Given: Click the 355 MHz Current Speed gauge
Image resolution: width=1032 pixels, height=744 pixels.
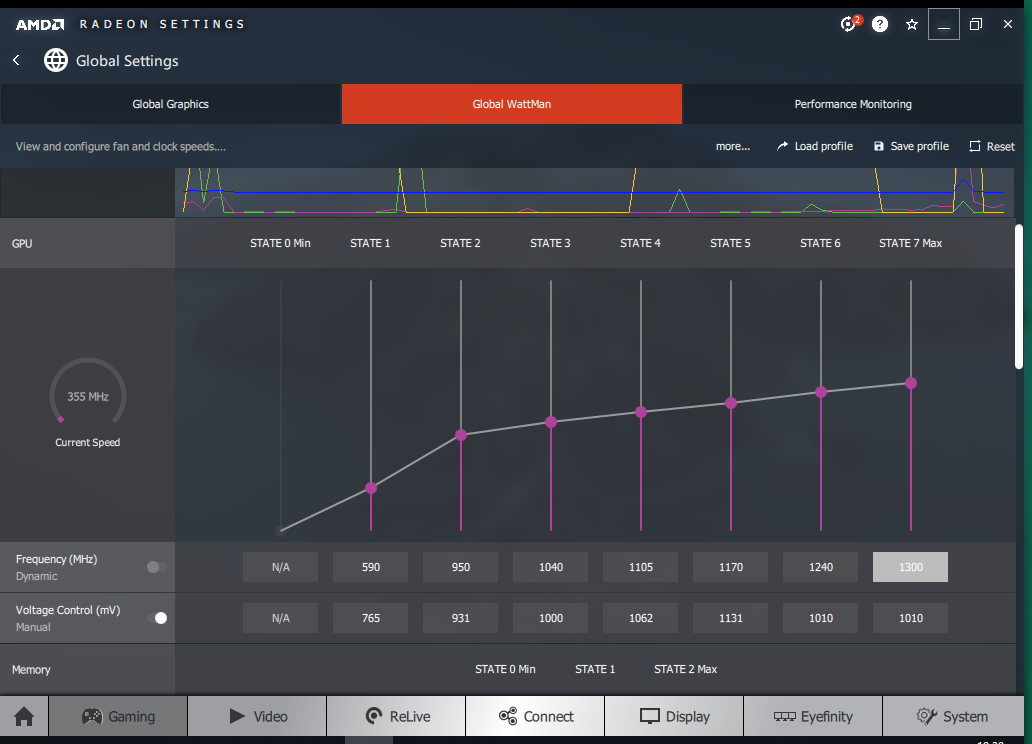Looking at the screenshot, I should point(88,395).
